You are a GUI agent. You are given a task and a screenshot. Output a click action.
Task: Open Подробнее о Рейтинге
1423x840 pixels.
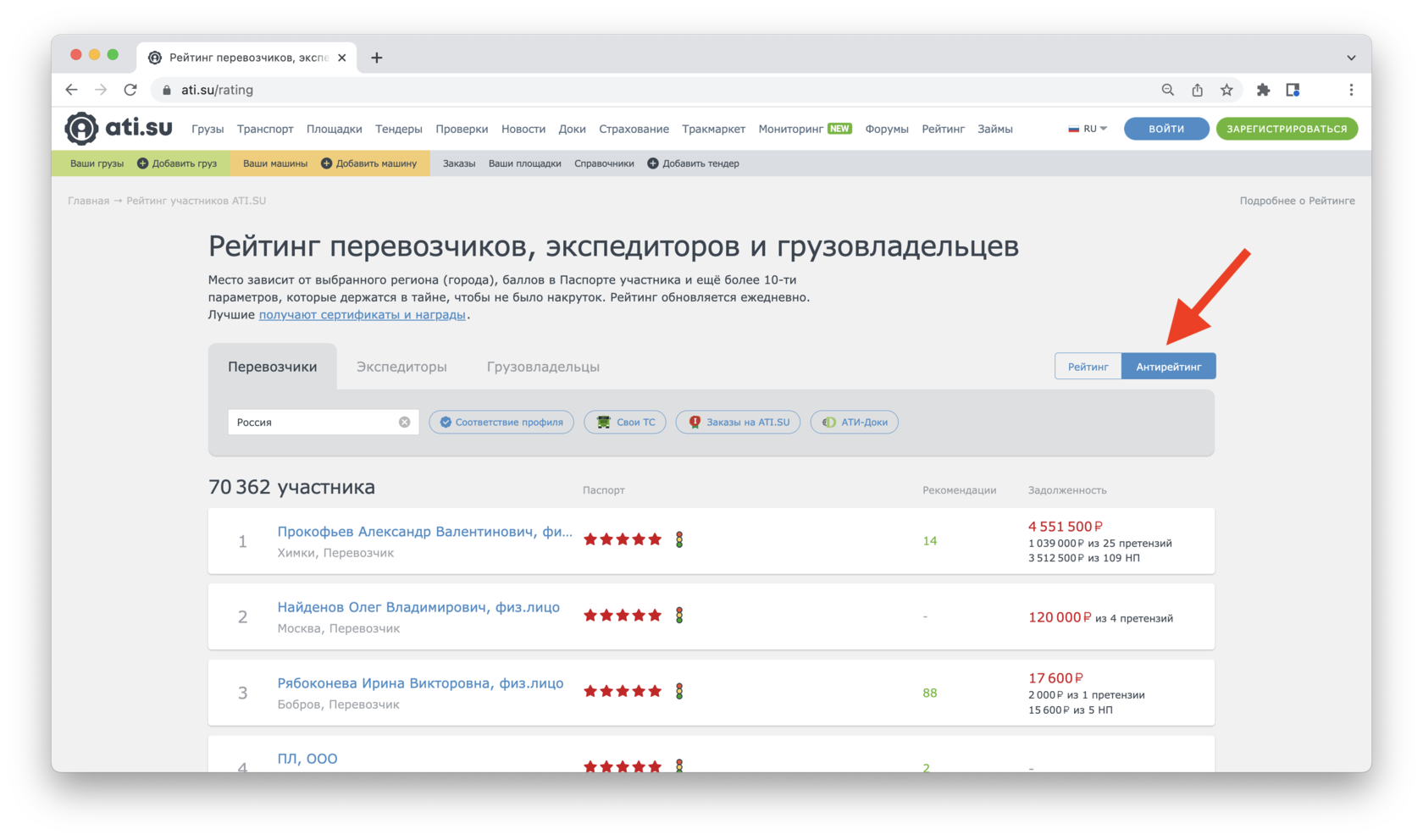(1297, 201)
